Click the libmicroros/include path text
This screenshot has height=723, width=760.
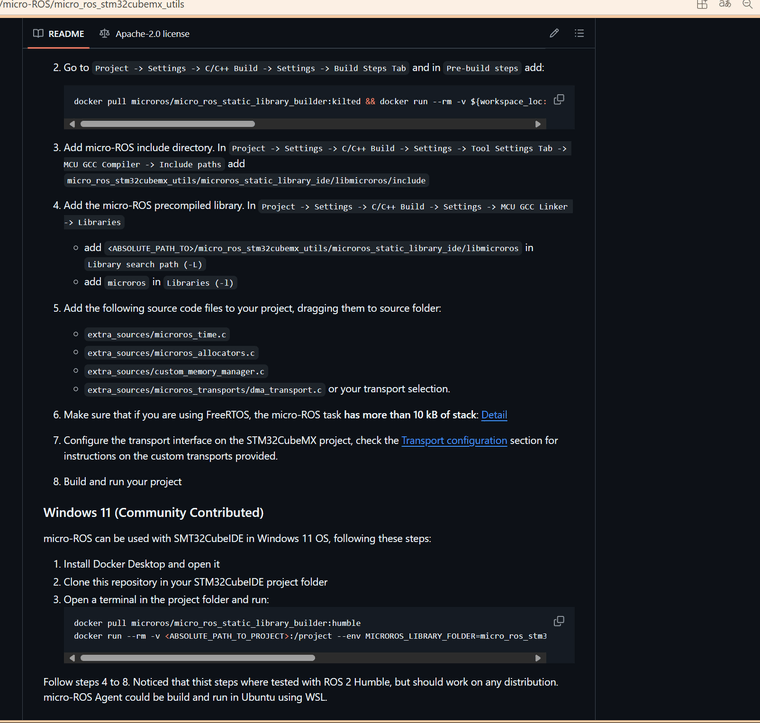point(246,181)
